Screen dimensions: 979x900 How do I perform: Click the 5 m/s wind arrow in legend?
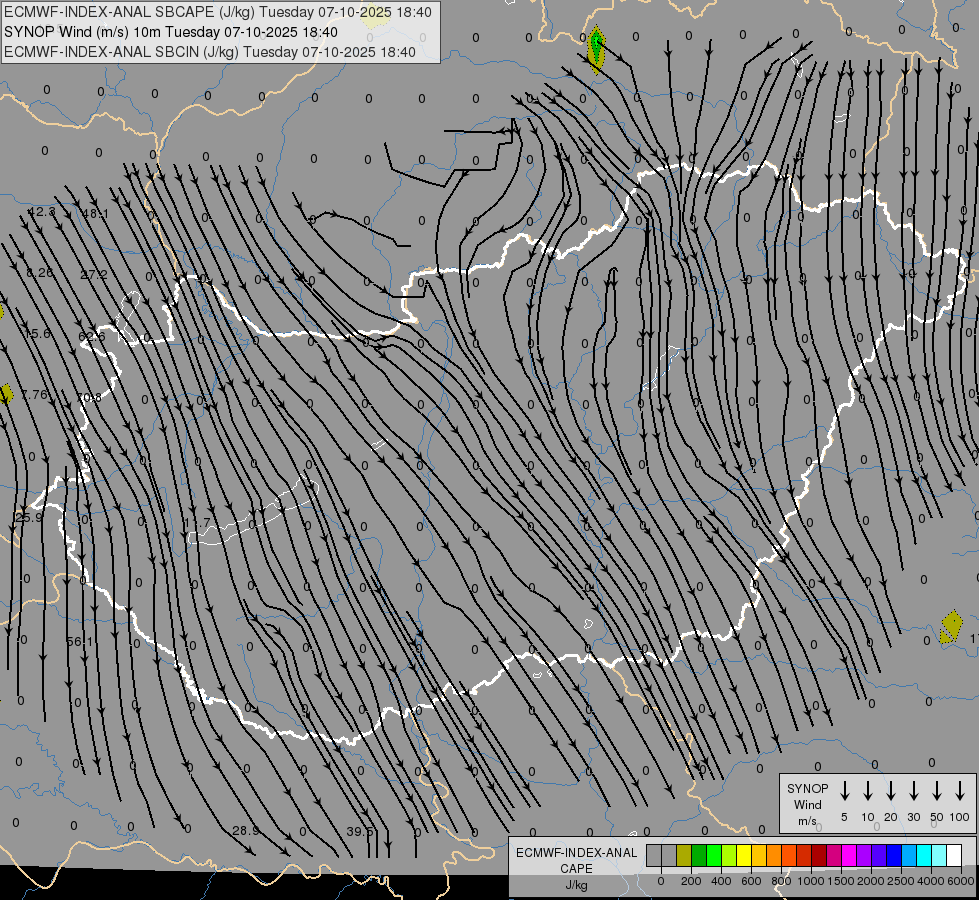point(845,792)
